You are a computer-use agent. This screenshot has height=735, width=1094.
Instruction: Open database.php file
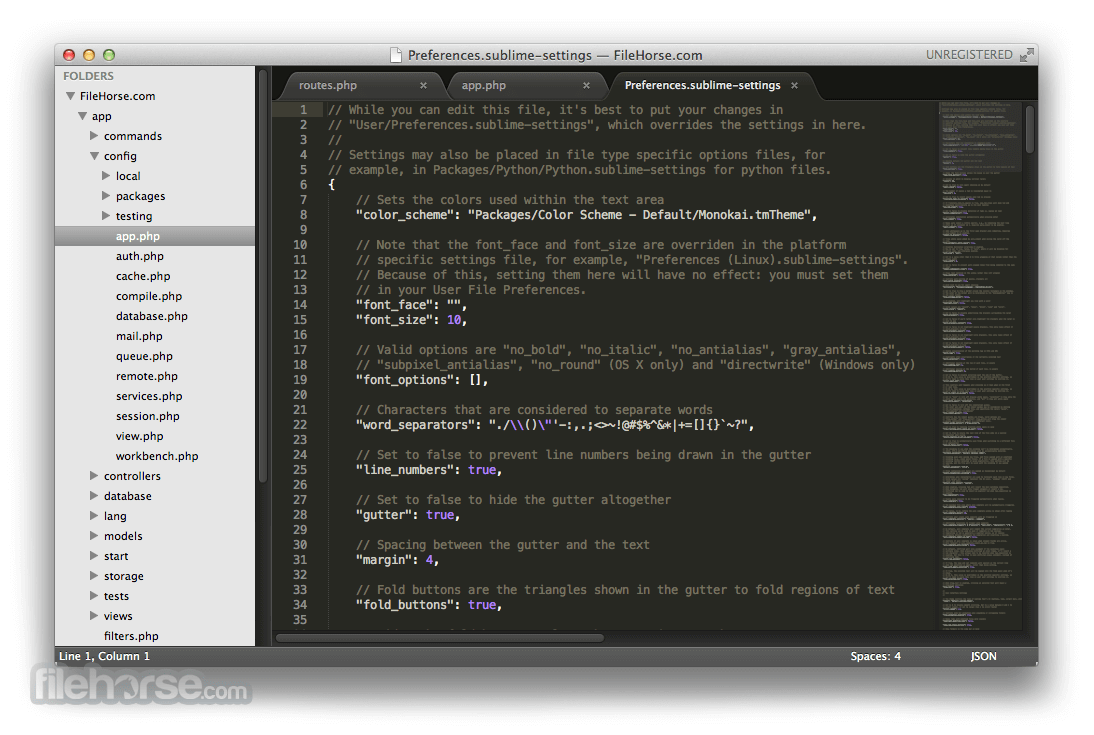151,316
